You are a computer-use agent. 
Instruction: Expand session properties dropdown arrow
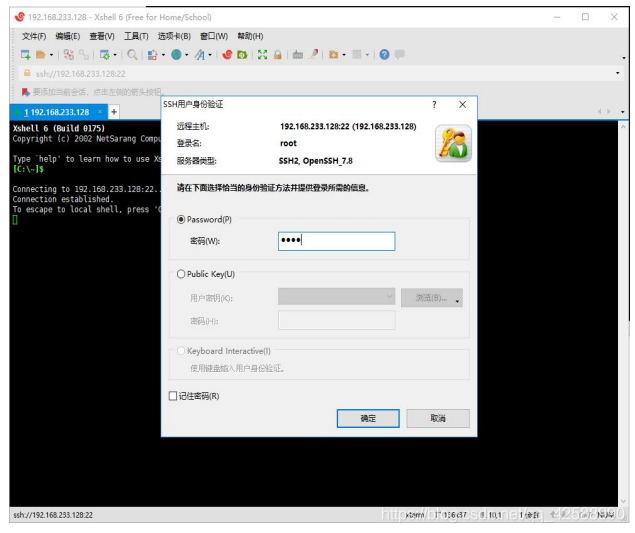coord(115,55)
